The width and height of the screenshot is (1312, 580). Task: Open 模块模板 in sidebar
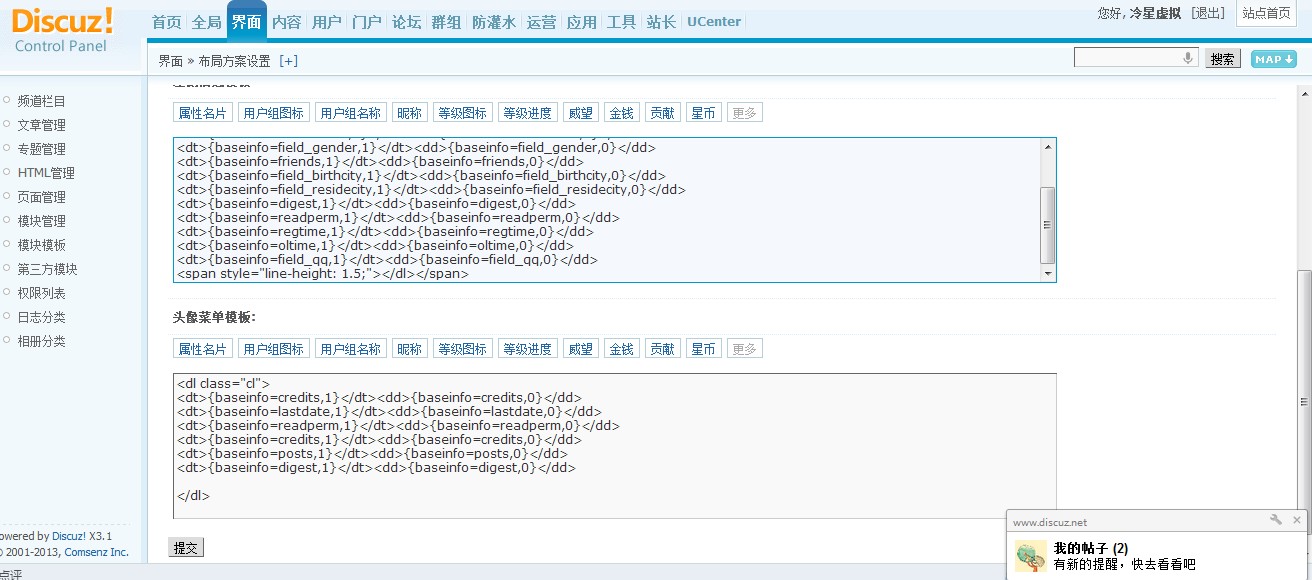click(x=41, y=245)
